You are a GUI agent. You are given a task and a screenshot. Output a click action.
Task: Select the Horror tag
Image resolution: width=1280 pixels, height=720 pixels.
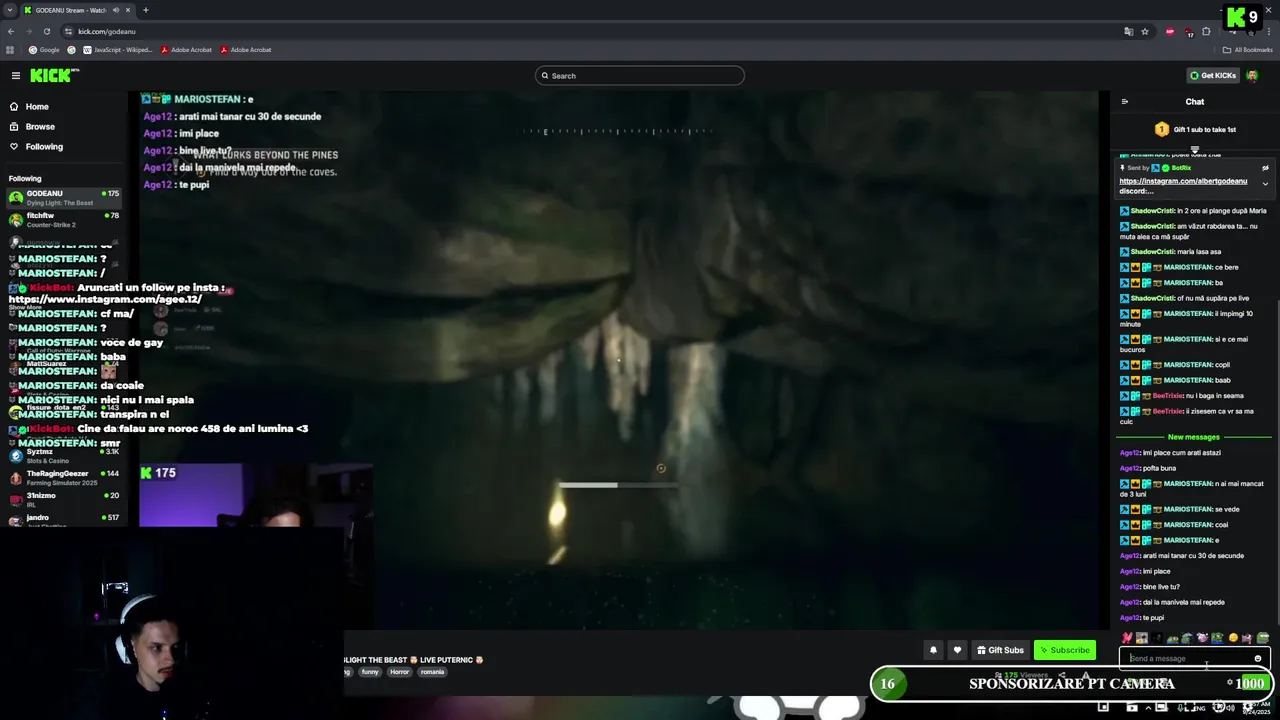[399, 672]
